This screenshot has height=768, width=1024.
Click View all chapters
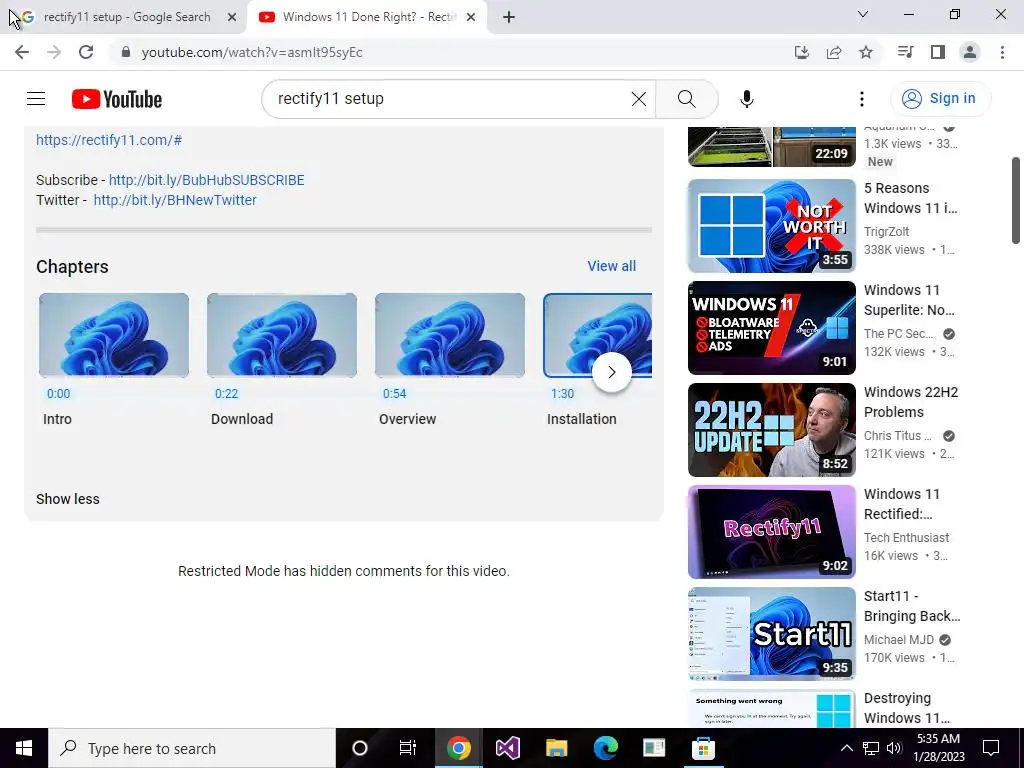click(x=611, y=266)
